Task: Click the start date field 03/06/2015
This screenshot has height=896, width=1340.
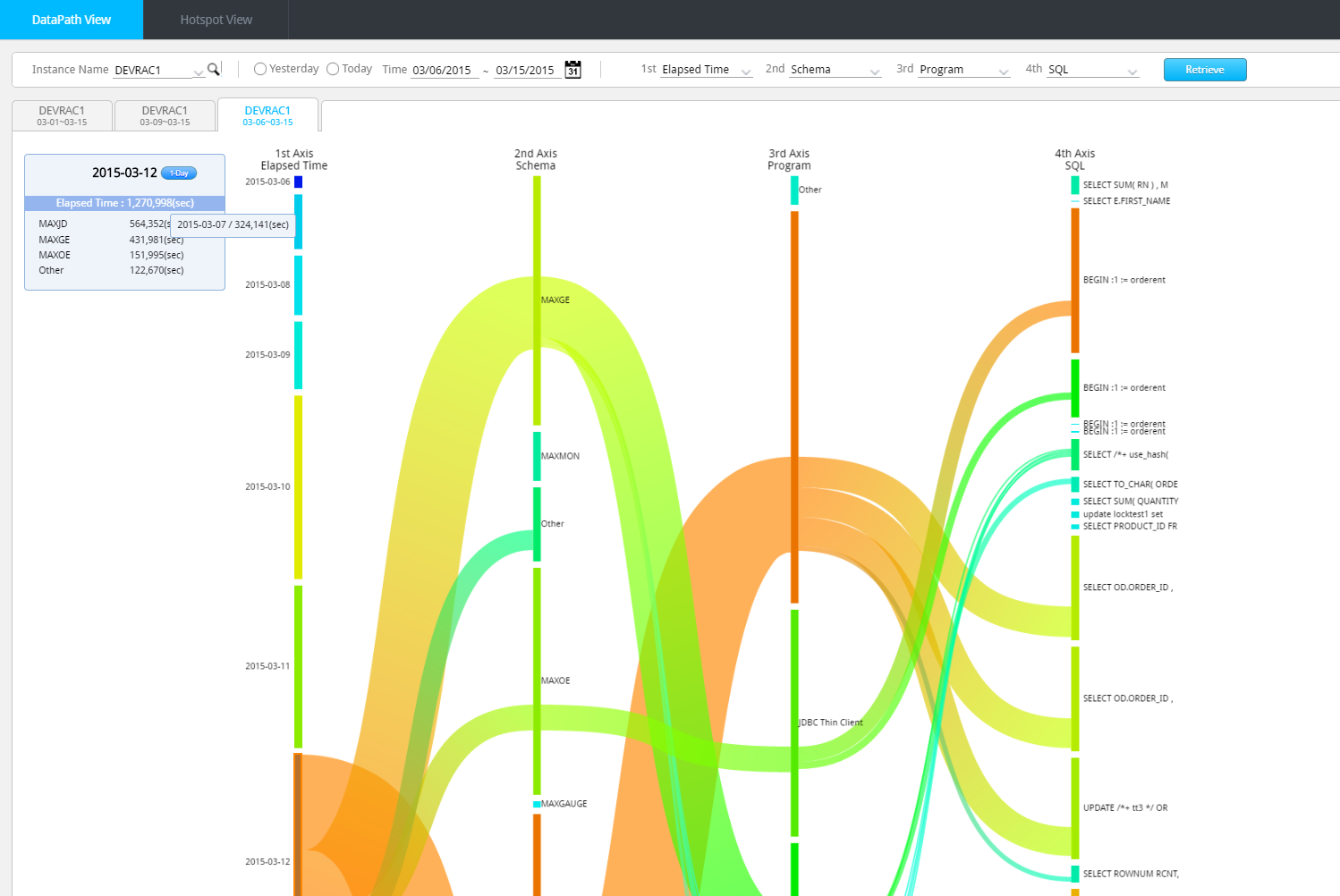Action: point(445,70)
